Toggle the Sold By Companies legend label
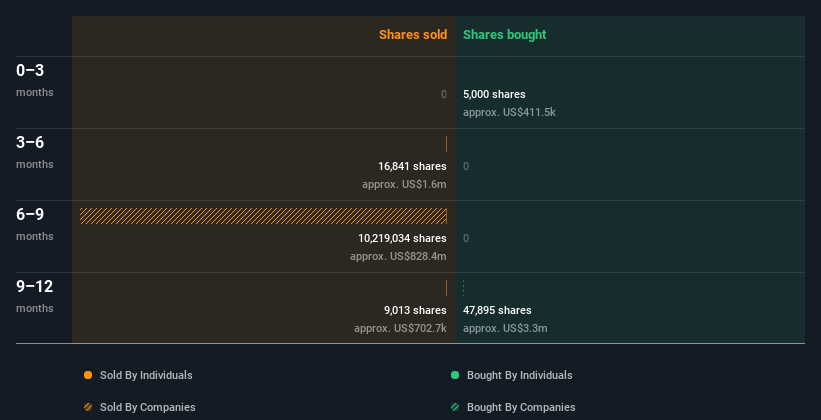 (148, 407)
